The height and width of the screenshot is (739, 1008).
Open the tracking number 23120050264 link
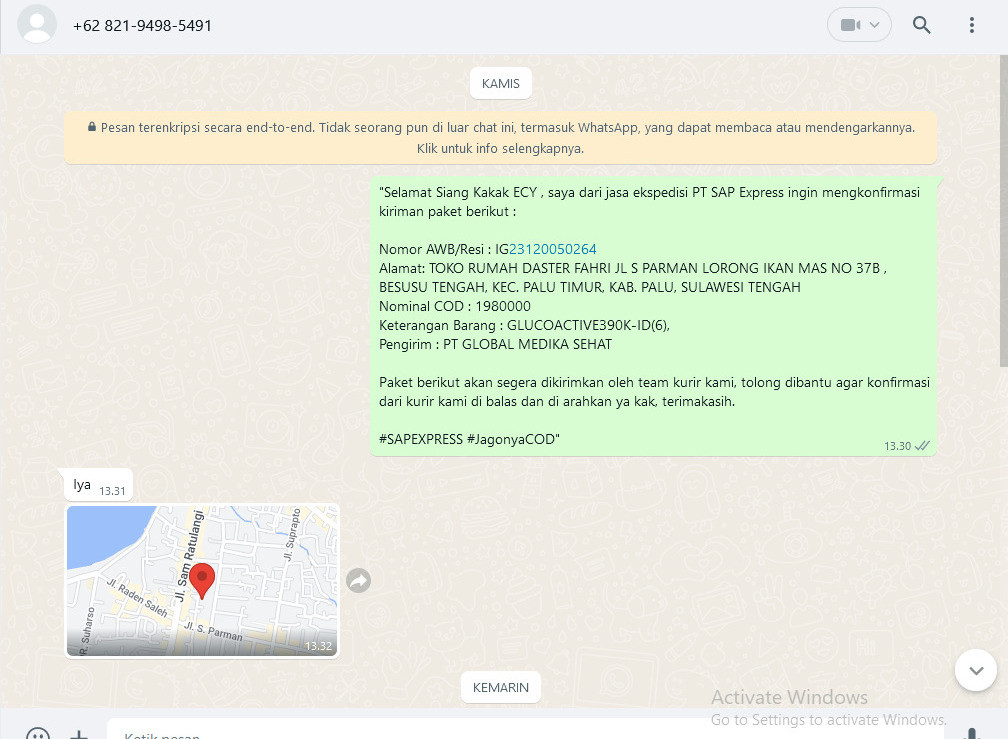pyautogui.click(x=552, y=249)
